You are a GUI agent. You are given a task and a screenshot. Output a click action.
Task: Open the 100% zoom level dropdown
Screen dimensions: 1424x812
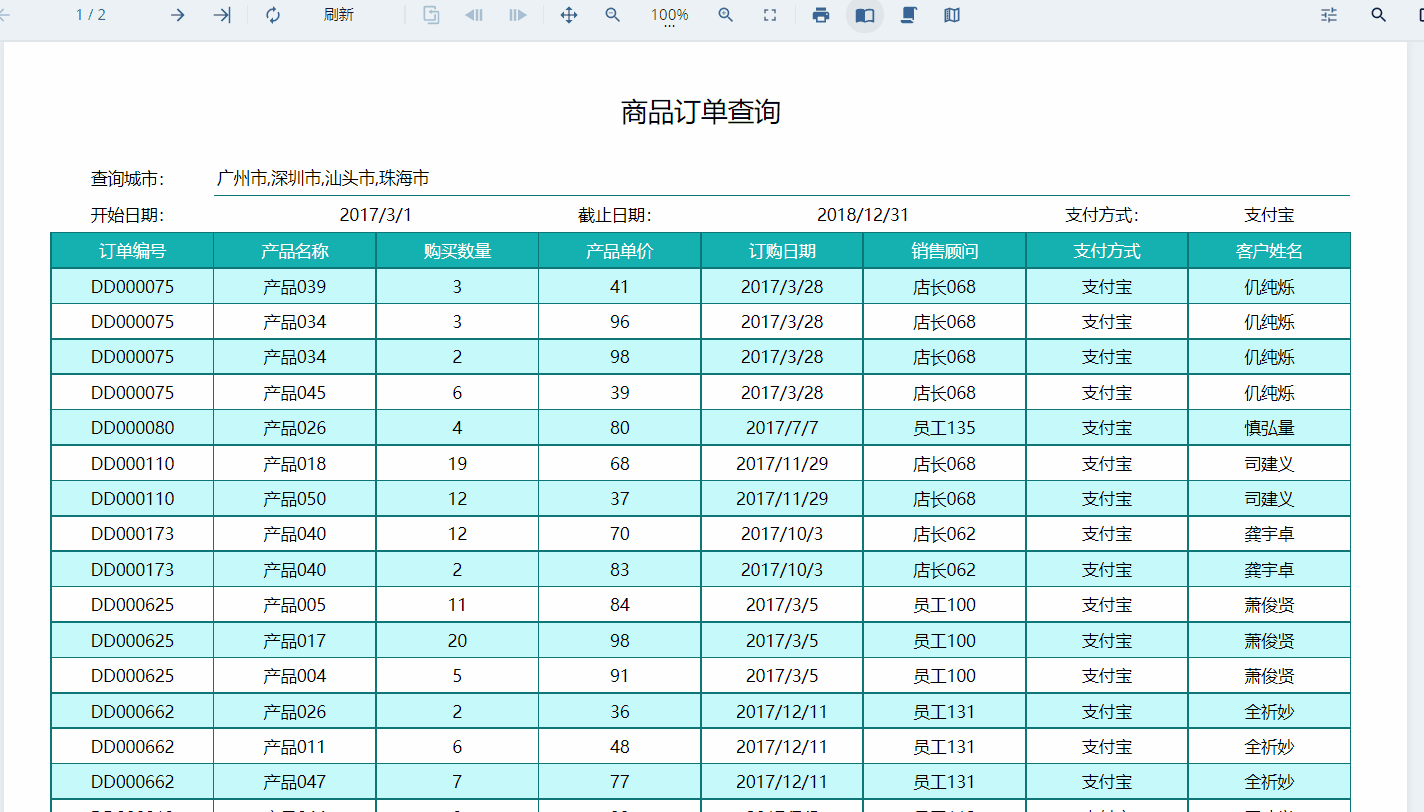click(x=669, y=16)
